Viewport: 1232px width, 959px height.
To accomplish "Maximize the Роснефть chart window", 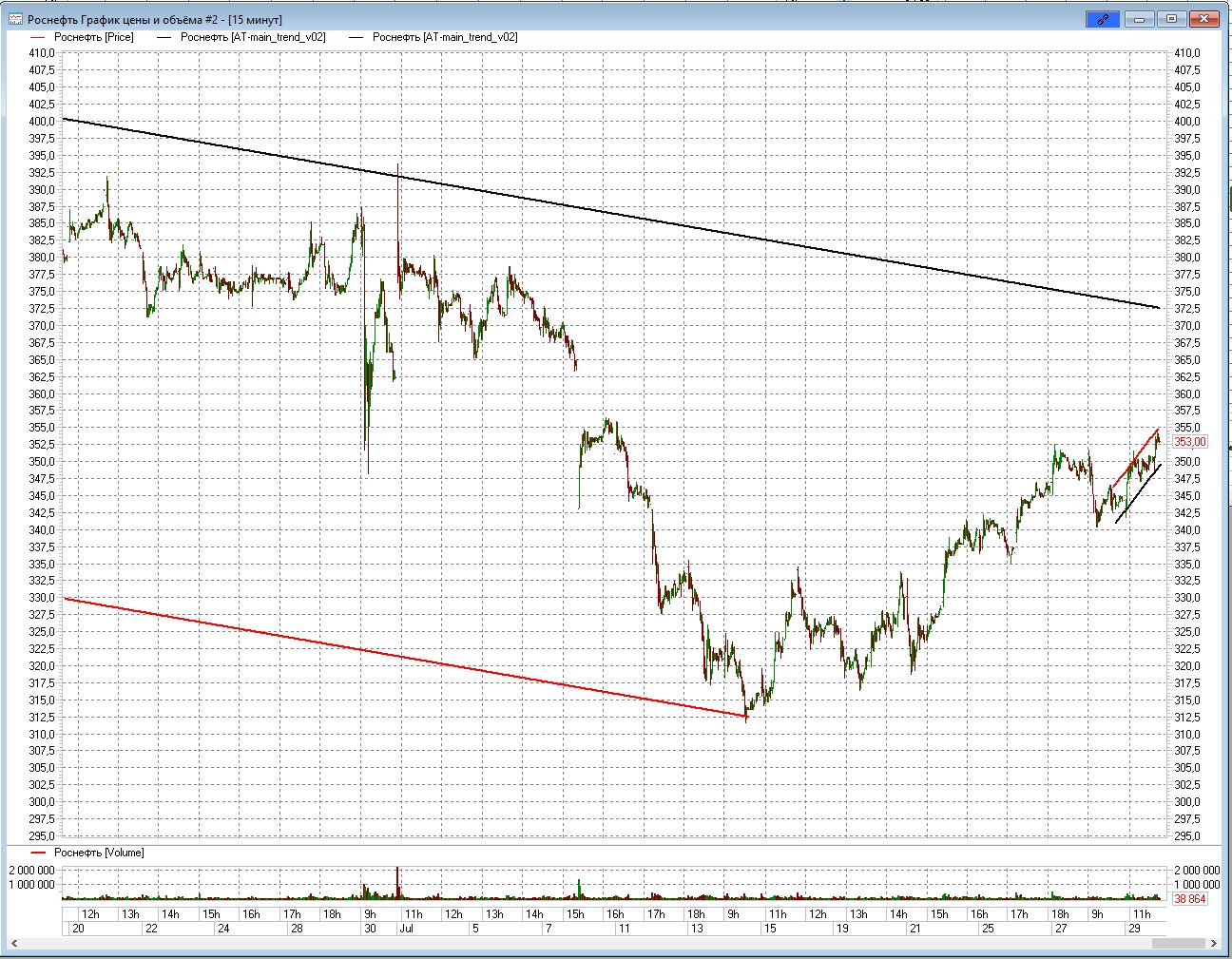I will (x=1171, y=19).
